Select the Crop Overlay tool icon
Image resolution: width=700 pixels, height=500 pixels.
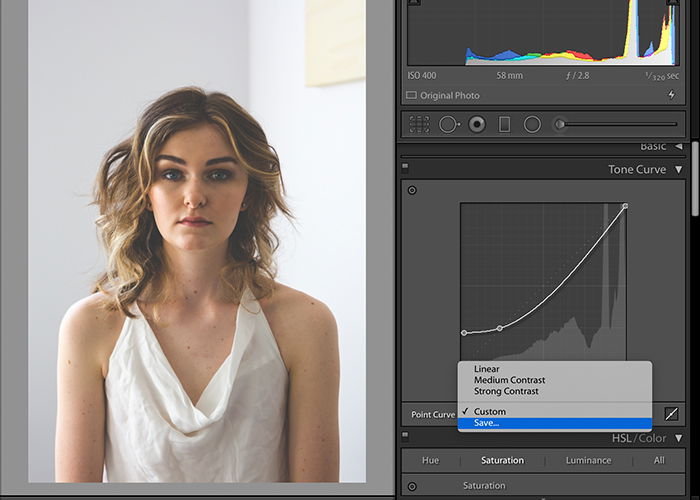tap(419, 124)
